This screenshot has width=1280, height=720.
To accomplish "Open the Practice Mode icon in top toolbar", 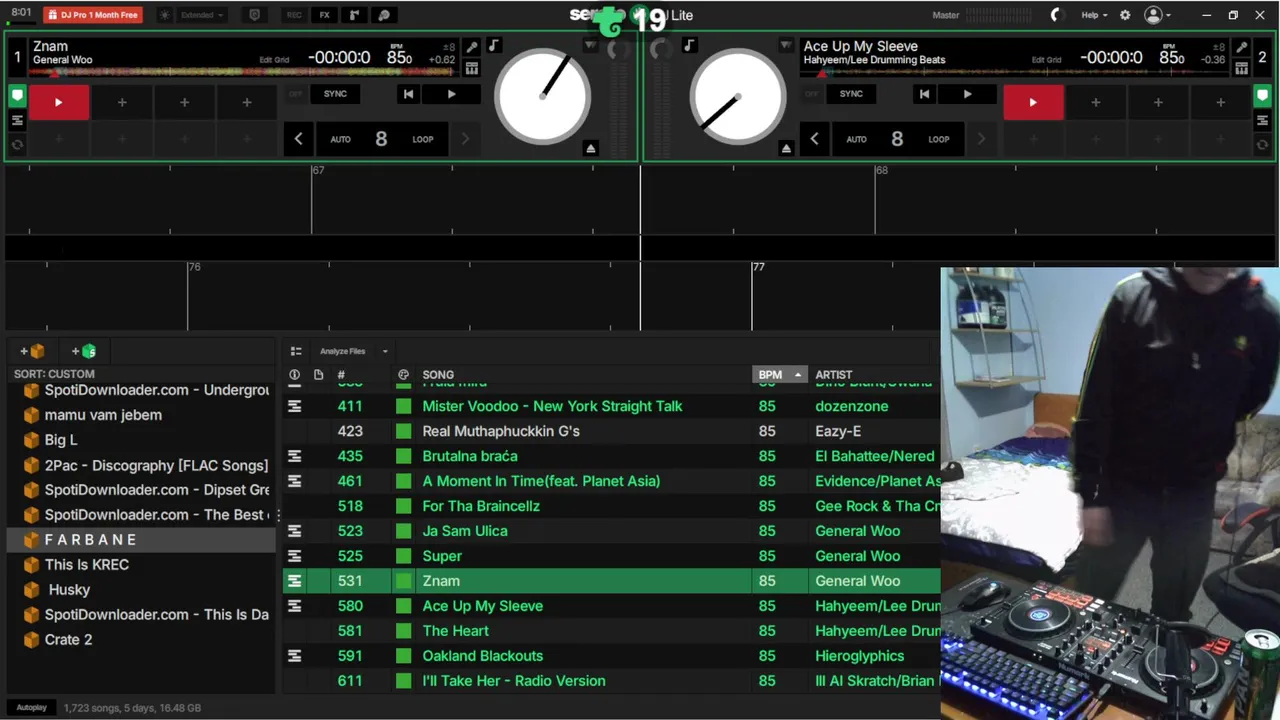I will [384, 15].
